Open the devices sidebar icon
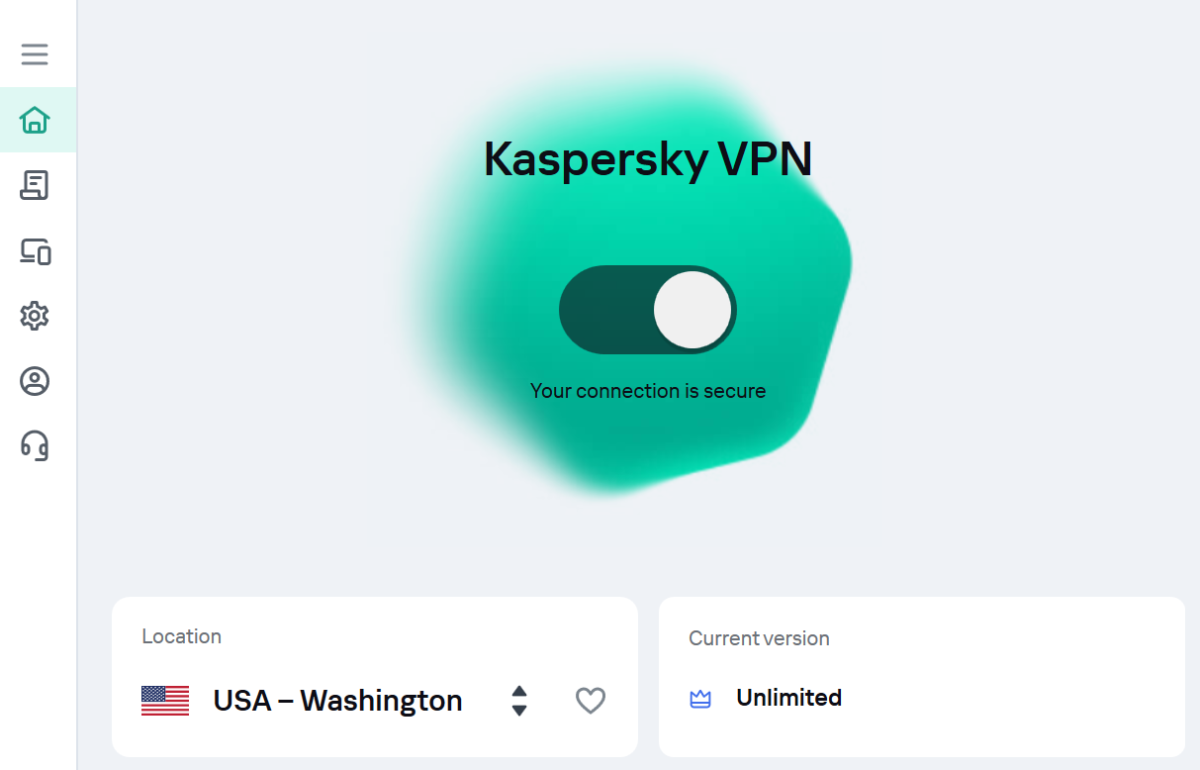1200x770 pixels. (35, 251)
